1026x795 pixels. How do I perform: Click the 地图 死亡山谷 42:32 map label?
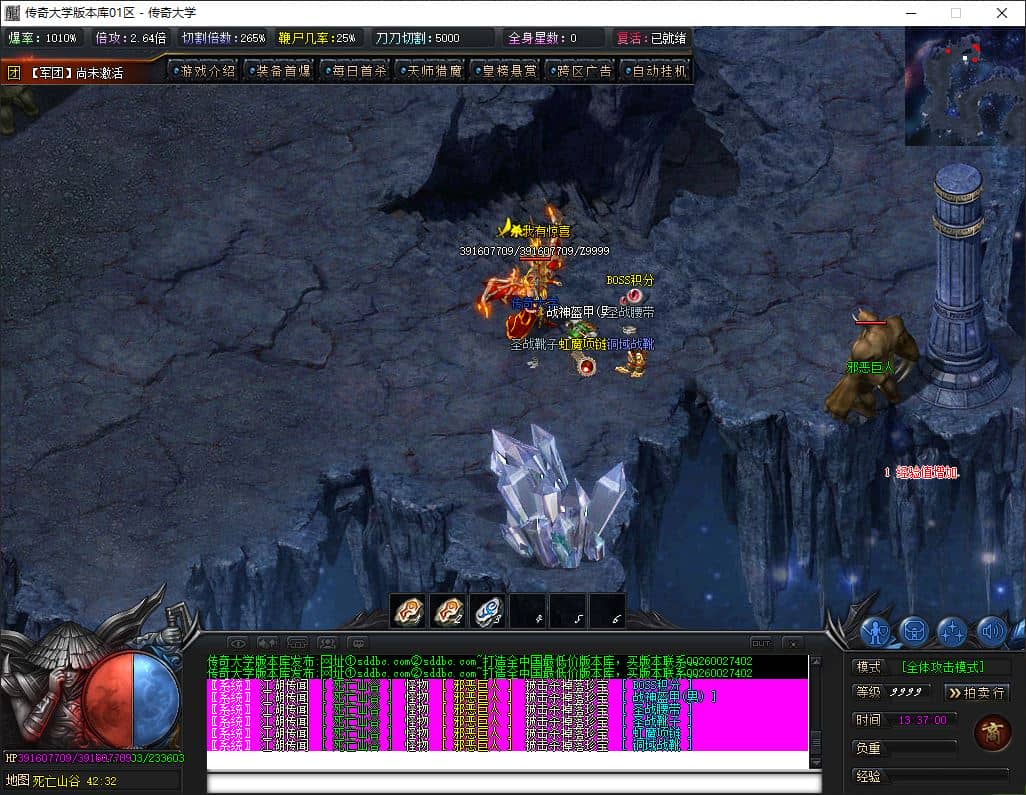coord(62,781)
